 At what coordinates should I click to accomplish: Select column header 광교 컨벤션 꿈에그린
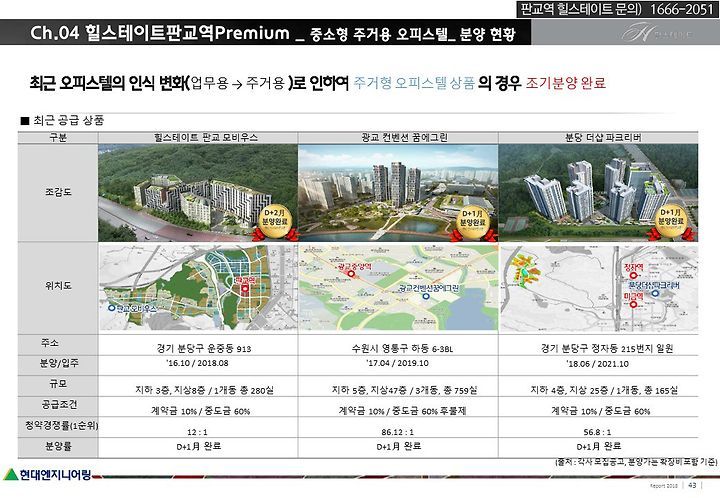point(404,137)
